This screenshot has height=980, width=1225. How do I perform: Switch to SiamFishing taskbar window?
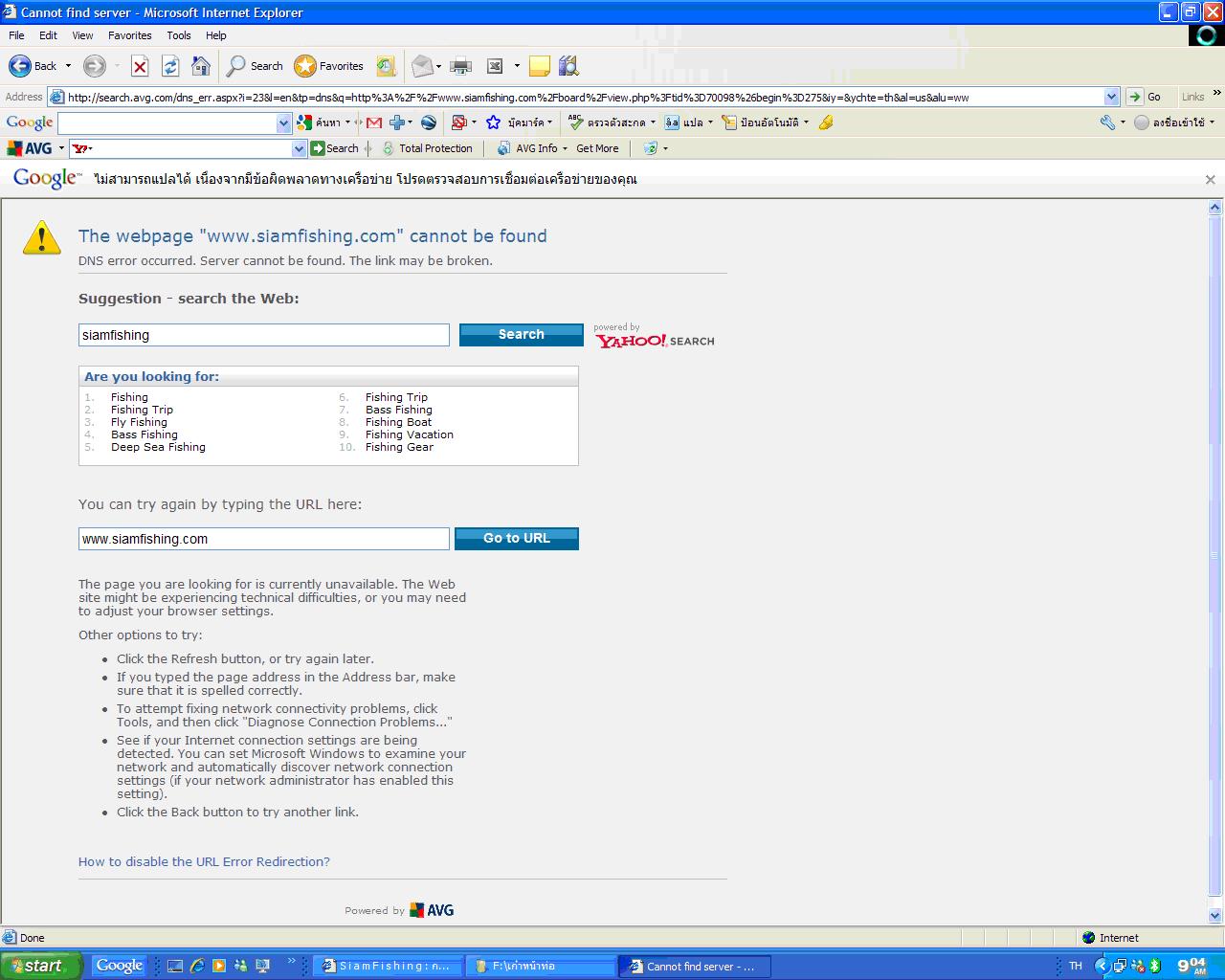pos(389,966)
